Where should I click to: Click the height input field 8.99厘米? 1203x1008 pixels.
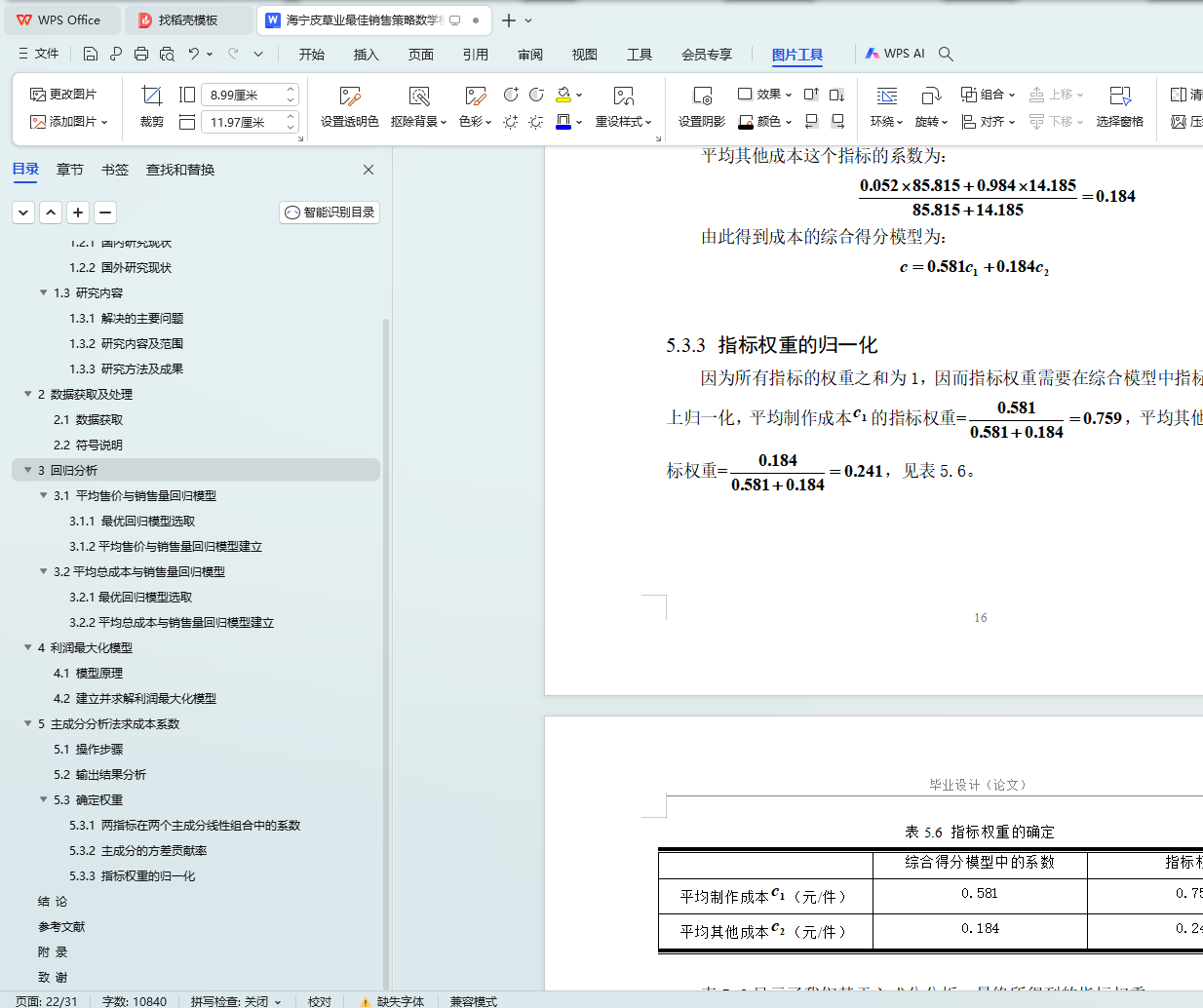tap(243, 95)
